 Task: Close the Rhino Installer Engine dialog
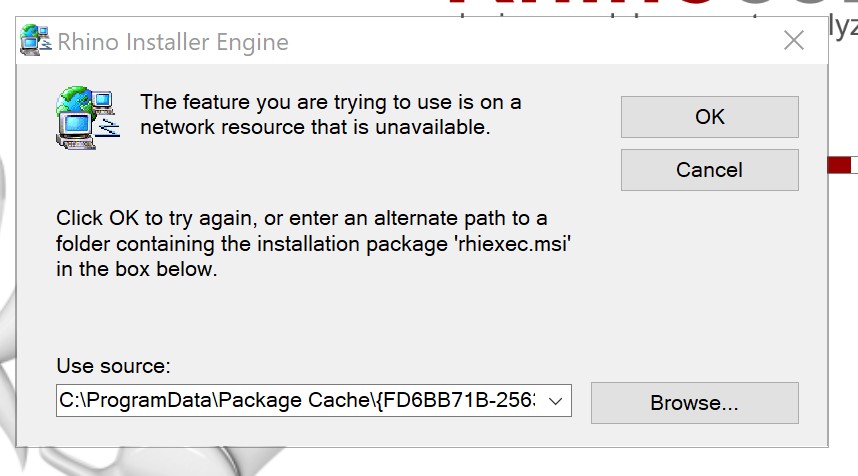[793, 41]
